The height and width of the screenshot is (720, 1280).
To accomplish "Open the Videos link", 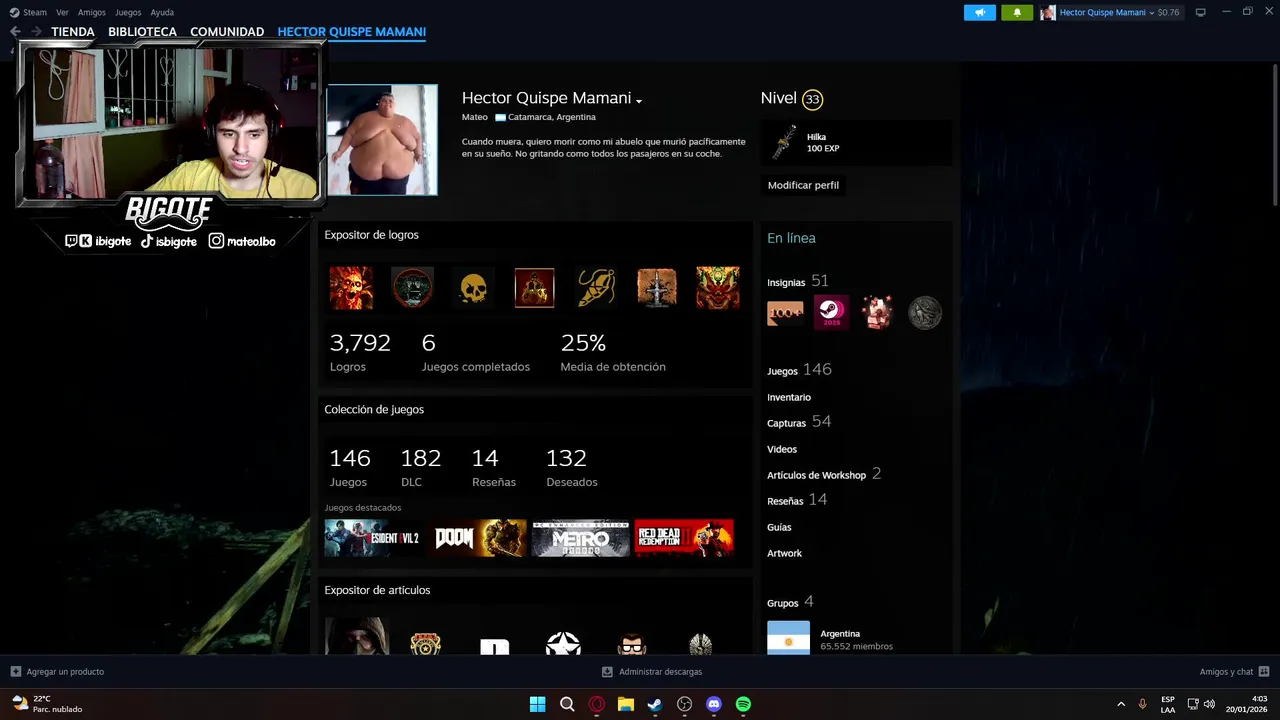I will coord(782,449).
